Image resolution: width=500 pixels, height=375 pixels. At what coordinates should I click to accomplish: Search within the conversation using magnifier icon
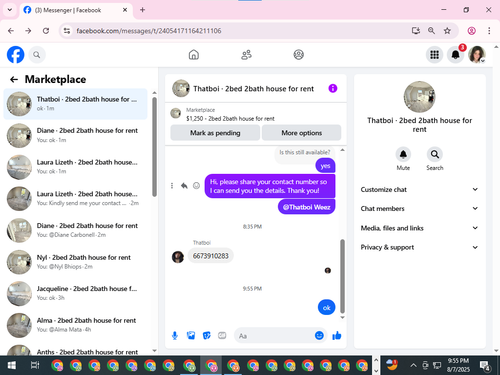[435, 154]
